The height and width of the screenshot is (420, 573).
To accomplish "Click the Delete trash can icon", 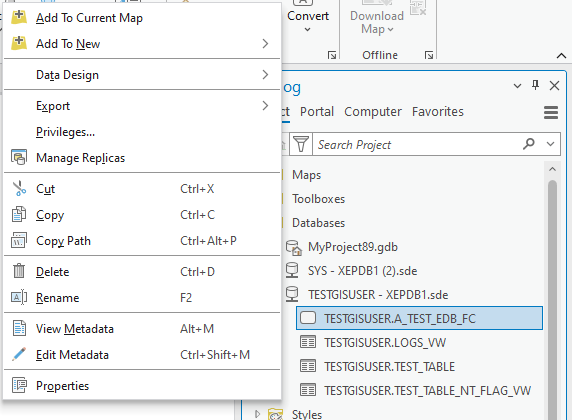I will 19,271.
